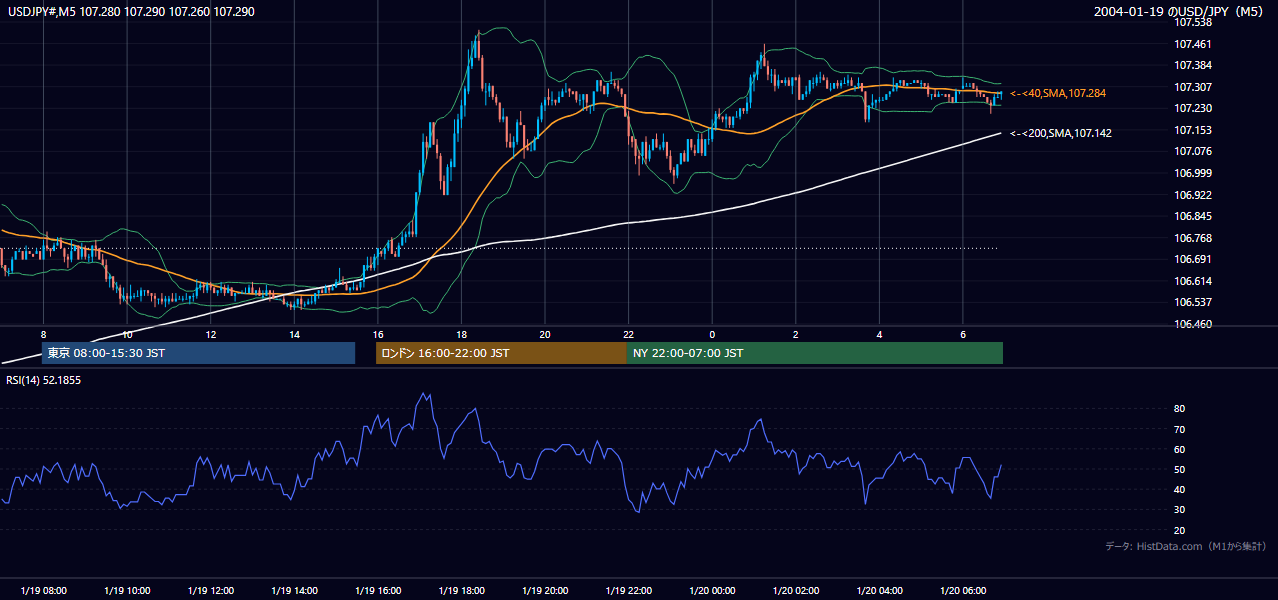1278x600 pixels.
Task: Click the 107.076 price axis label
Action: coord(1194,151)
